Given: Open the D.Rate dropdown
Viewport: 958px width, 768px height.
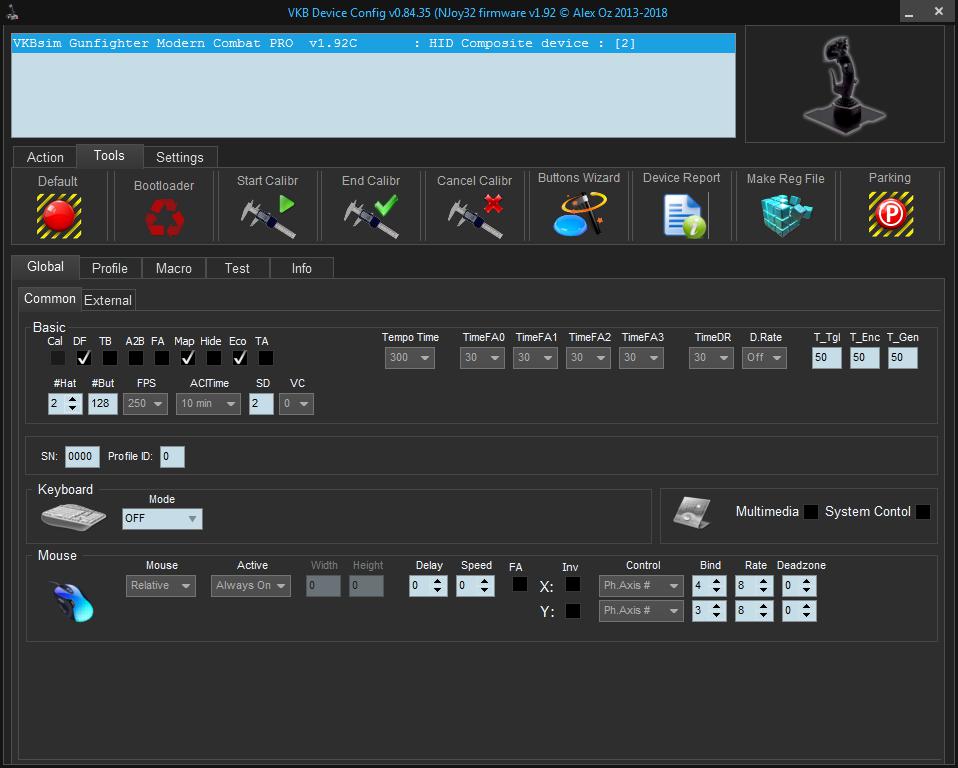Looking at the screenshot, I should coord(764,357).
